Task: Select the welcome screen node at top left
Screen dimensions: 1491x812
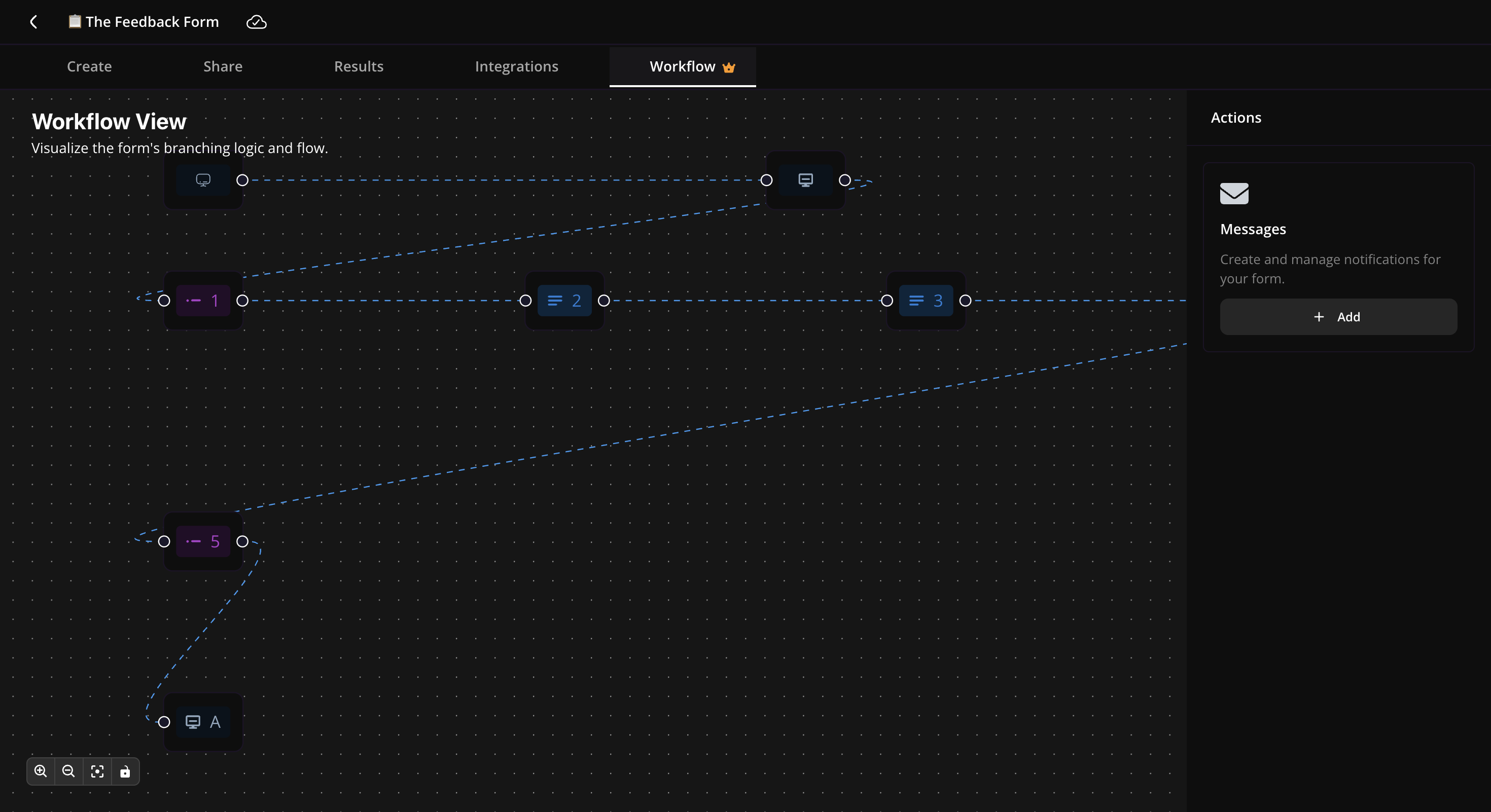Action: coord(203,180)
